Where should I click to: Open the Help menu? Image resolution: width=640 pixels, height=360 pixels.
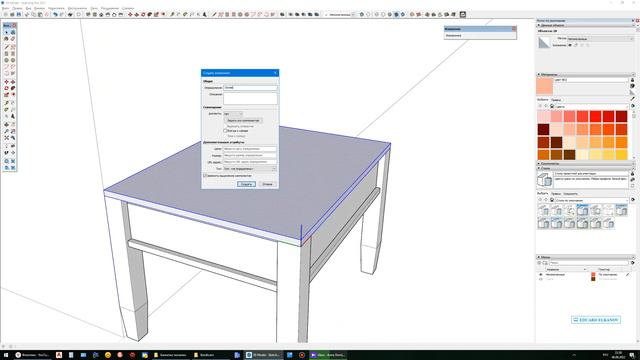point(128,8)
